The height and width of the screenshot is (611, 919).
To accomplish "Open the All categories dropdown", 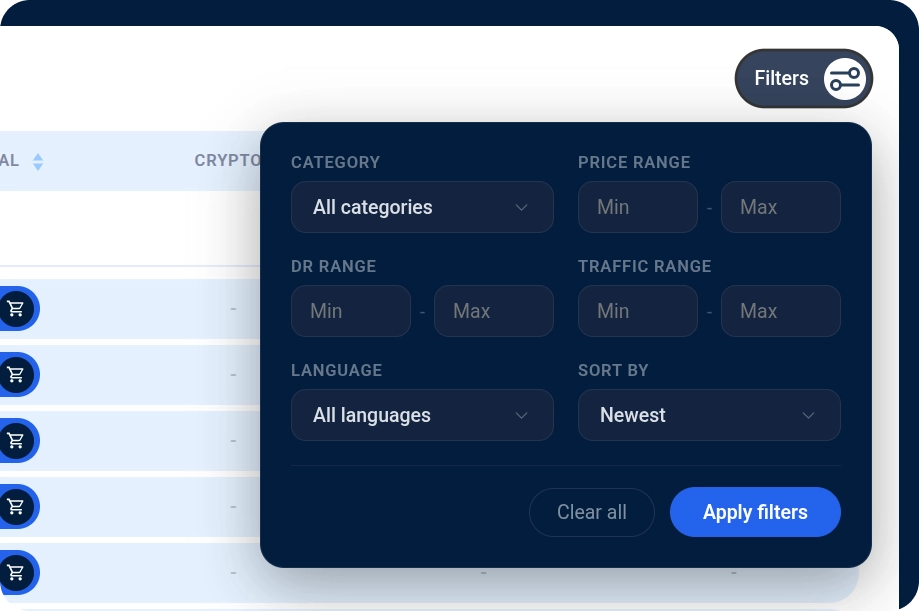I will pyautogui.click(x=421, y=207).
